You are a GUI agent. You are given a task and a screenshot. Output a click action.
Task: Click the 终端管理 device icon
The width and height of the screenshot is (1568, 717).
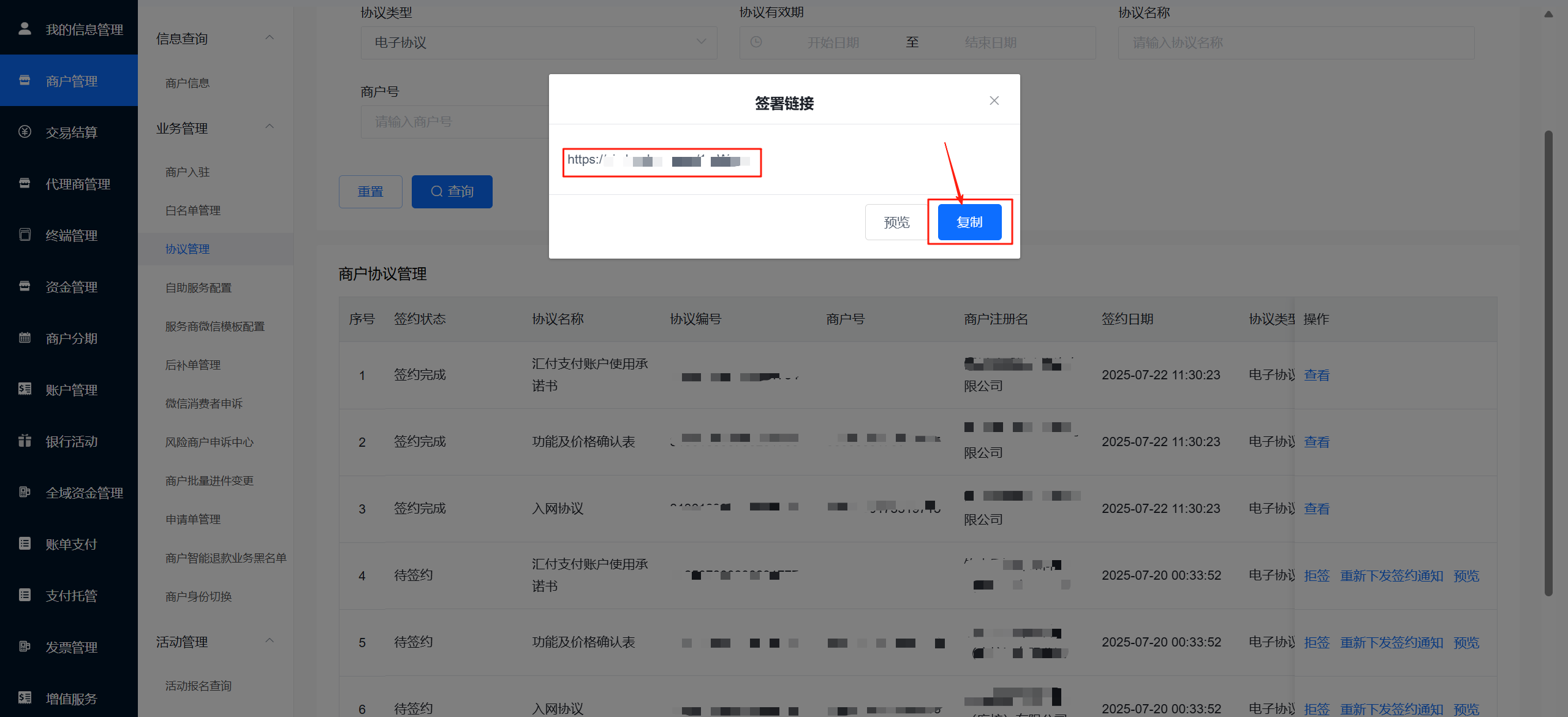(x=25, y=235)
